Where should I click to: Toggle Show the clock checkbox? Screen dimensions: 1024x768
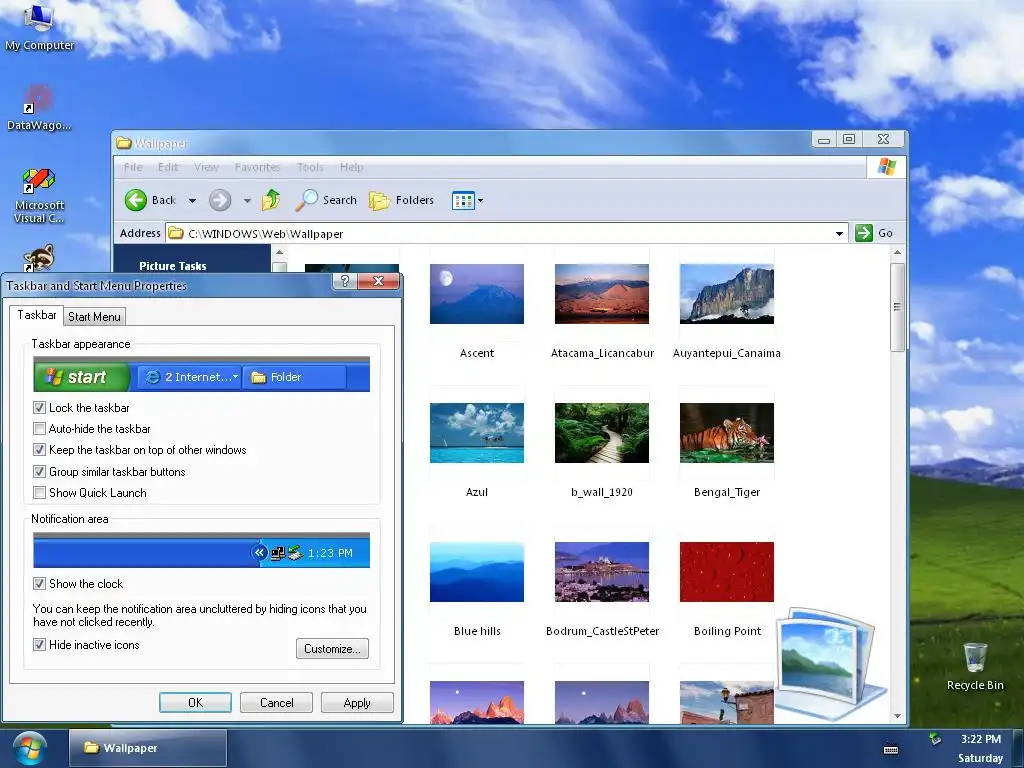pos(39,583)
